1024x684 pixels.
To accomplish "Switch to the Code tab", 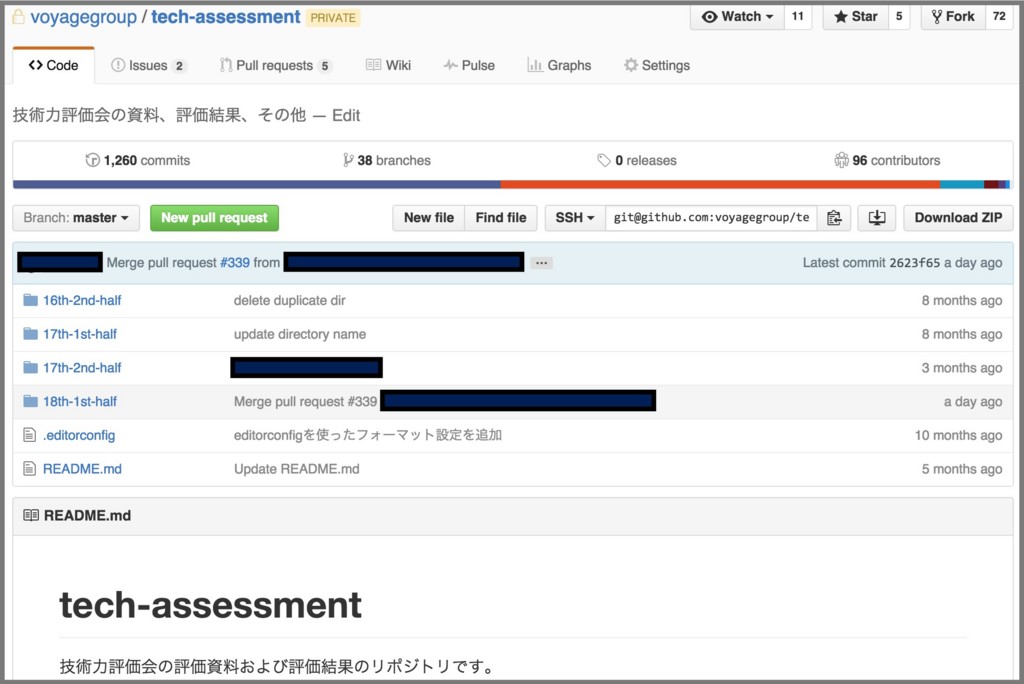I will pos(54,65).
